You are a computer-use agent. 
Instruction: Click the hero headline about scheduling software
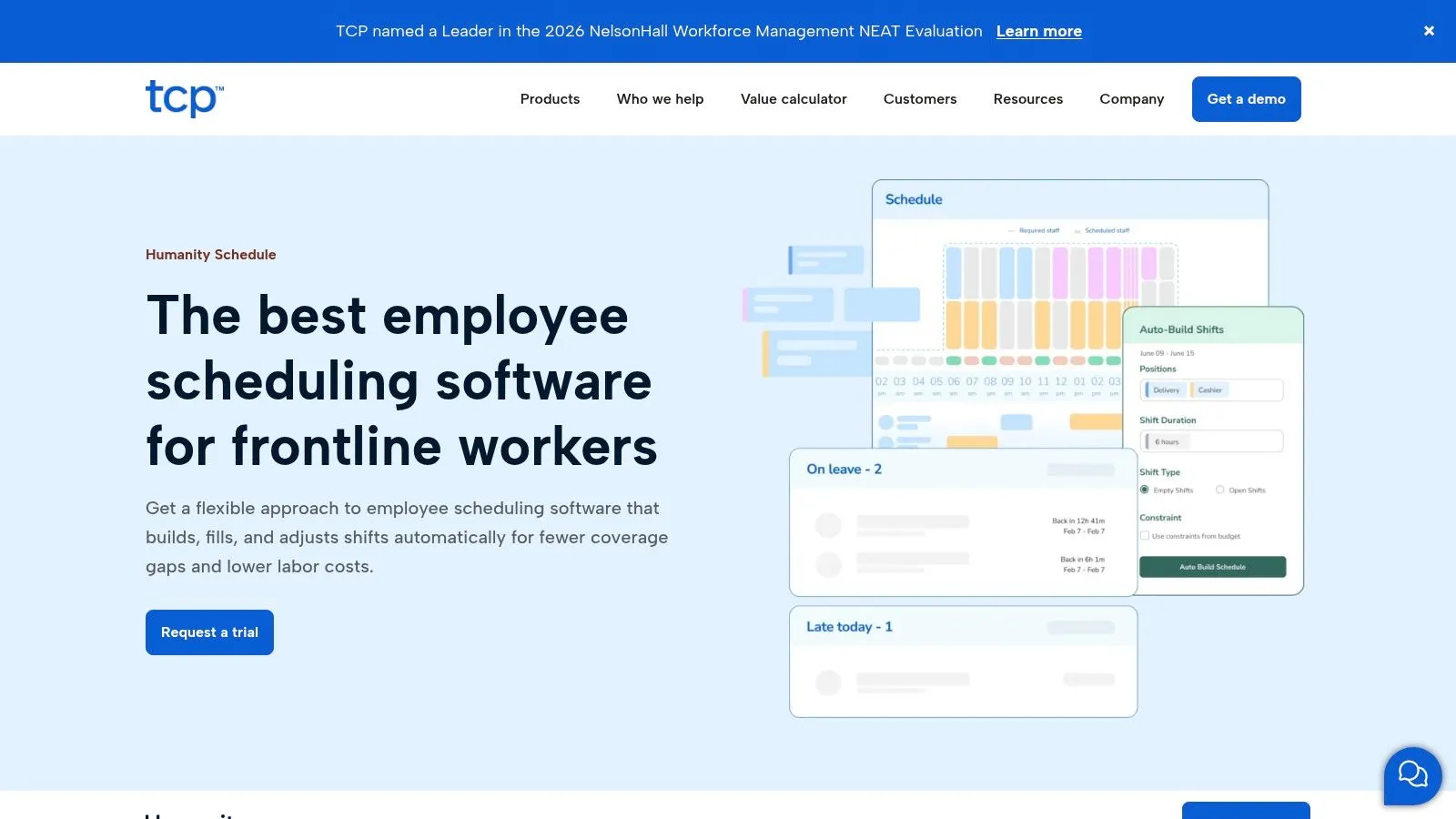click(401, 380)
